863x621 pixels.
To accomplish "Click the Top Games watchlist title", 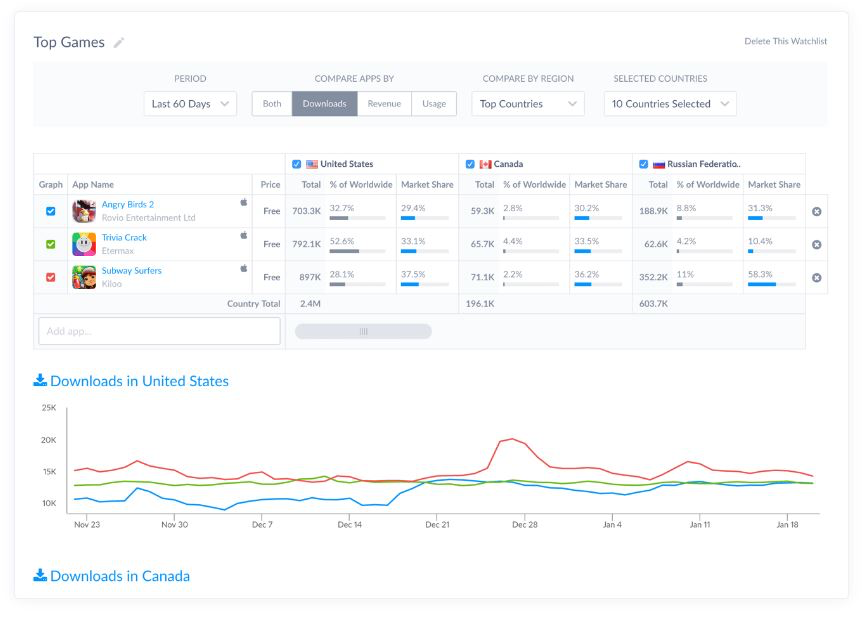I will point(69,42).
